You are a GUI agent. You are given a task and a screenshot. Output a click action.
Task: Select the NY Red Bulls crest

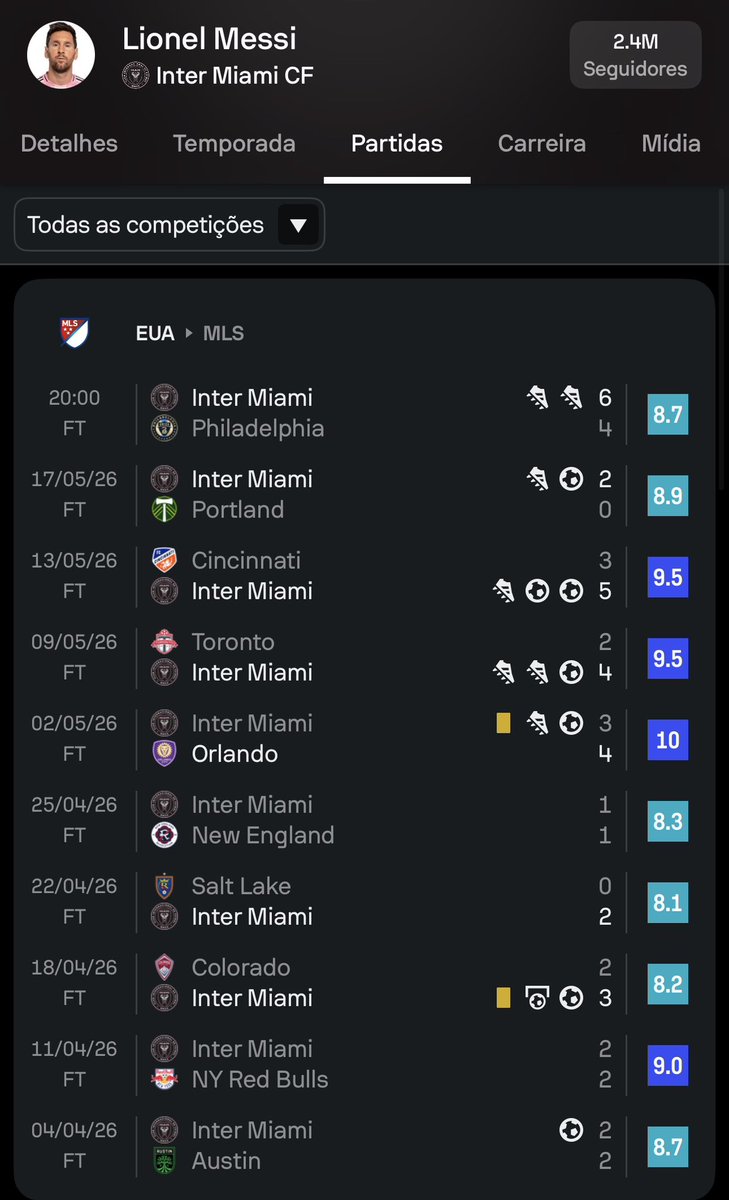(164, 1080)
